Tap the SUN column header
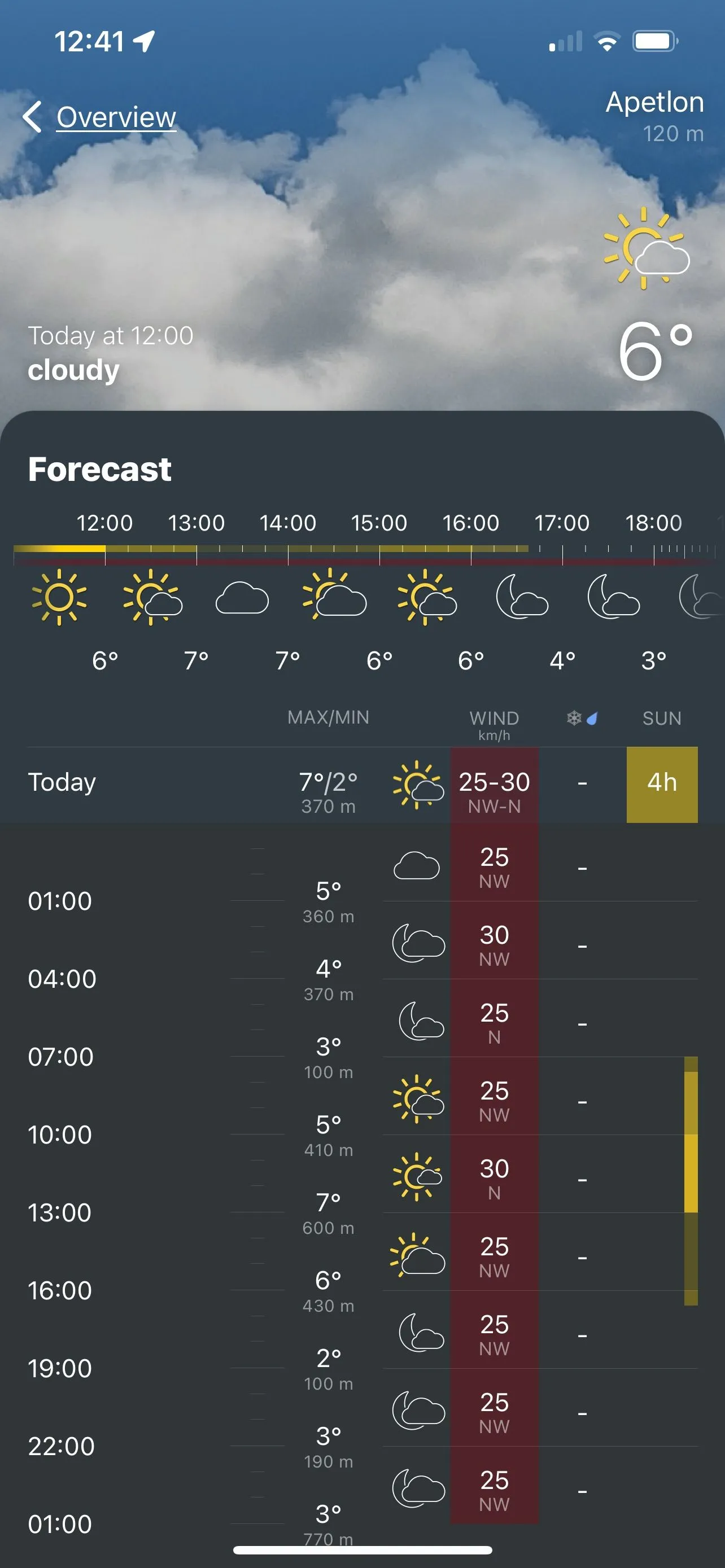 pos(662,719)
